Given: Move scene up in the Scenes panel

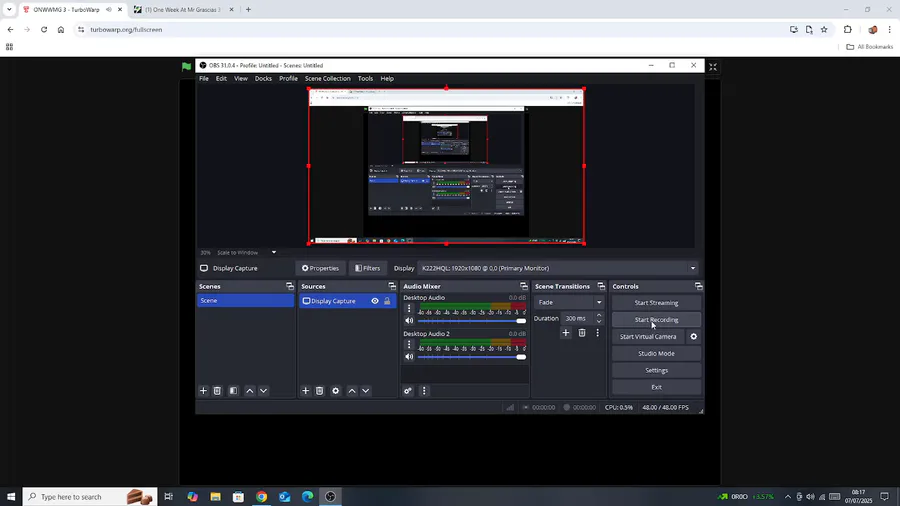Looking at the screenshot, I should (250, 391).
